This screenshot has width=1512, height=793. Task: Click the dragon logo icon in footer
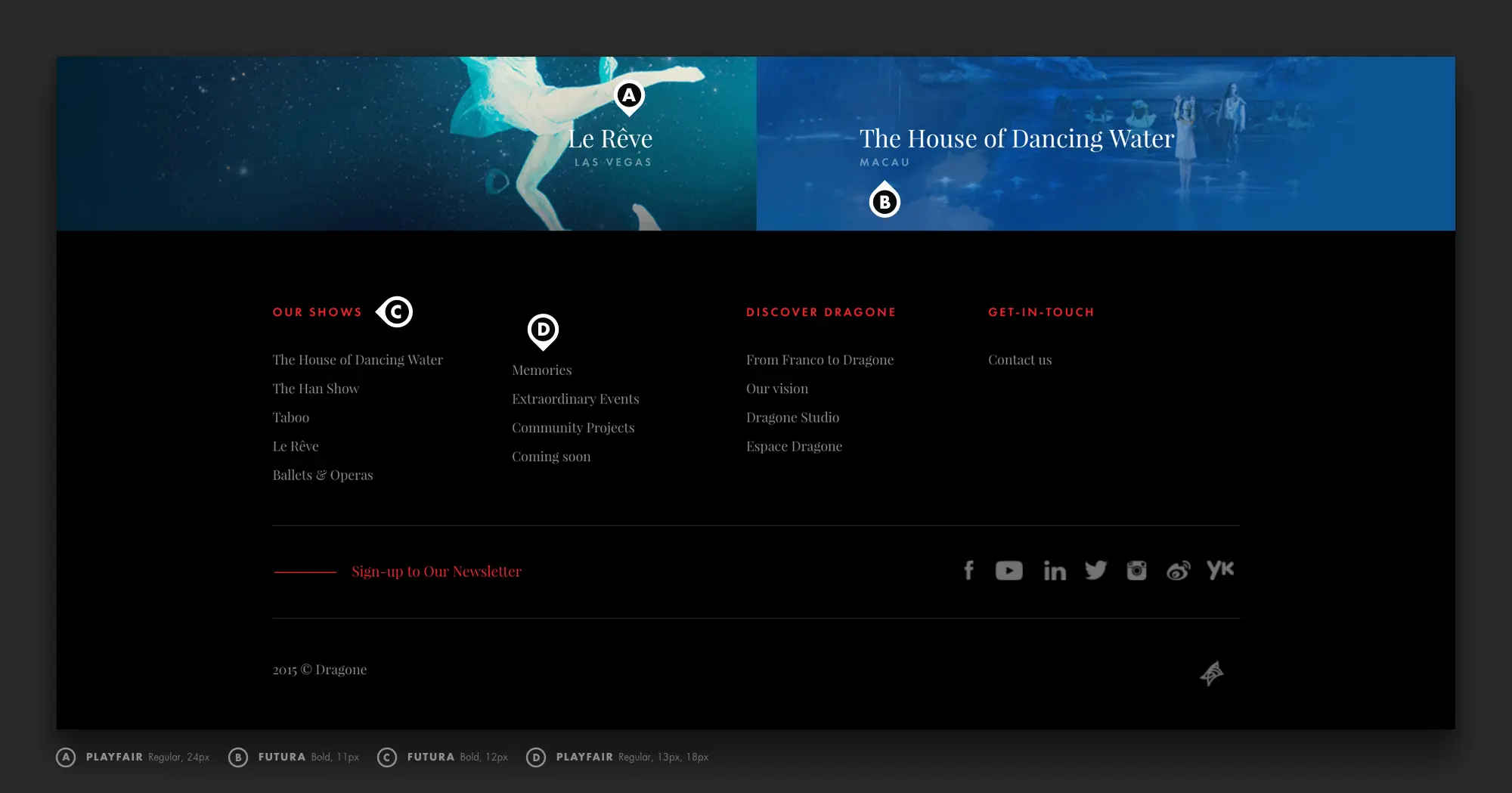pos(1212,673)
